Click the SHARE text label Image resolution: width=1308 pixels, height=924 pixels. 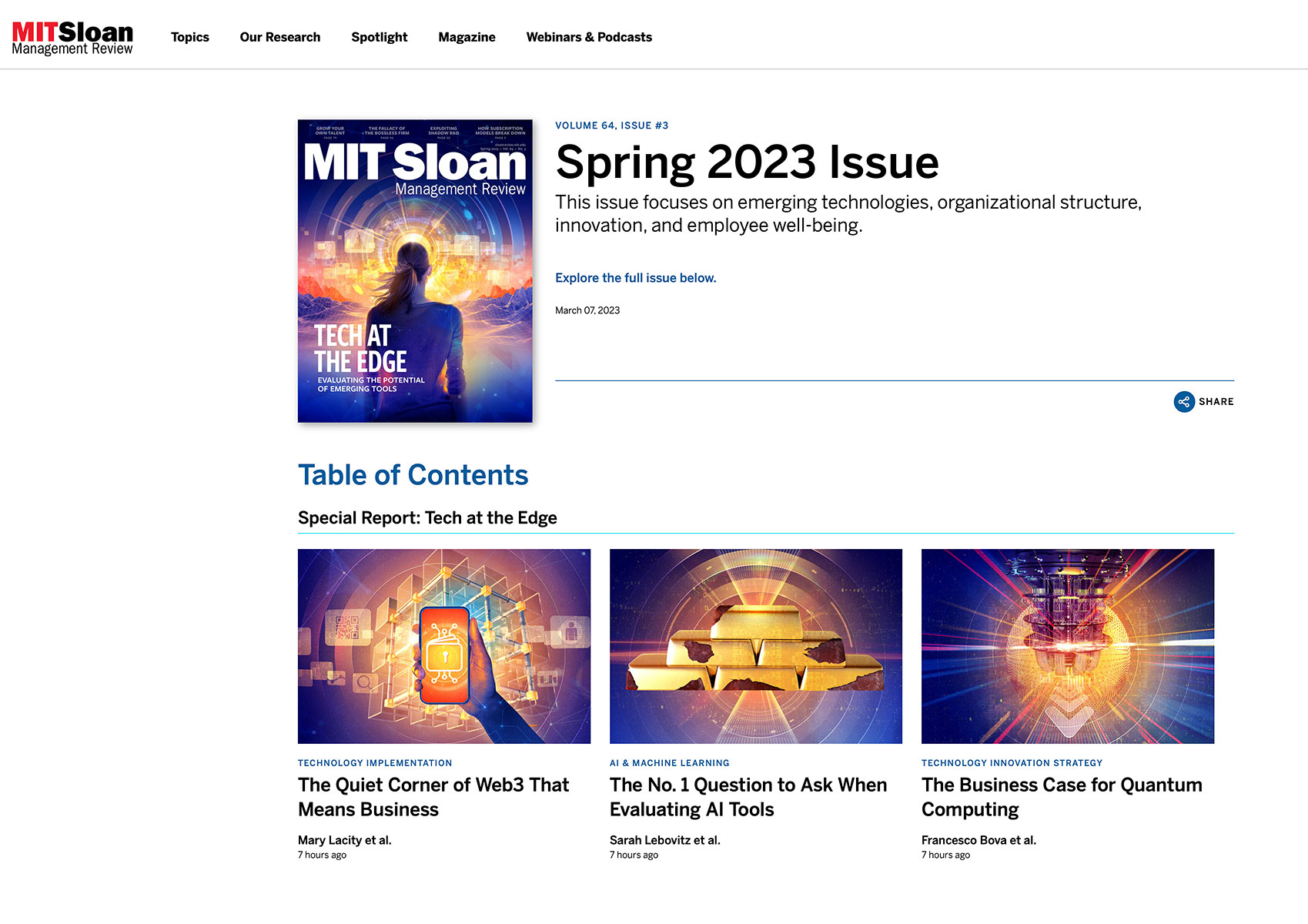pos(1216,402)
